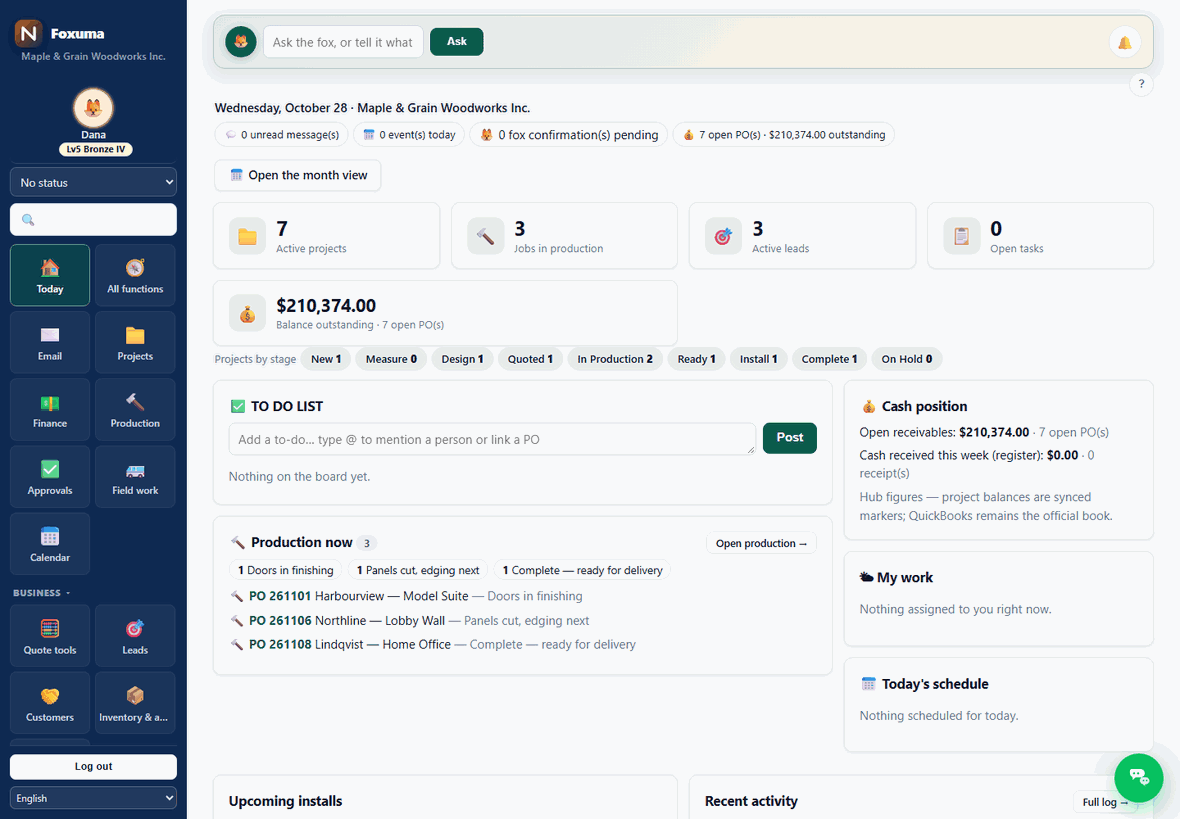Open the All functions compass tile
The height and width of the screenshot is (819, 1180).
(x=135, y=276)
